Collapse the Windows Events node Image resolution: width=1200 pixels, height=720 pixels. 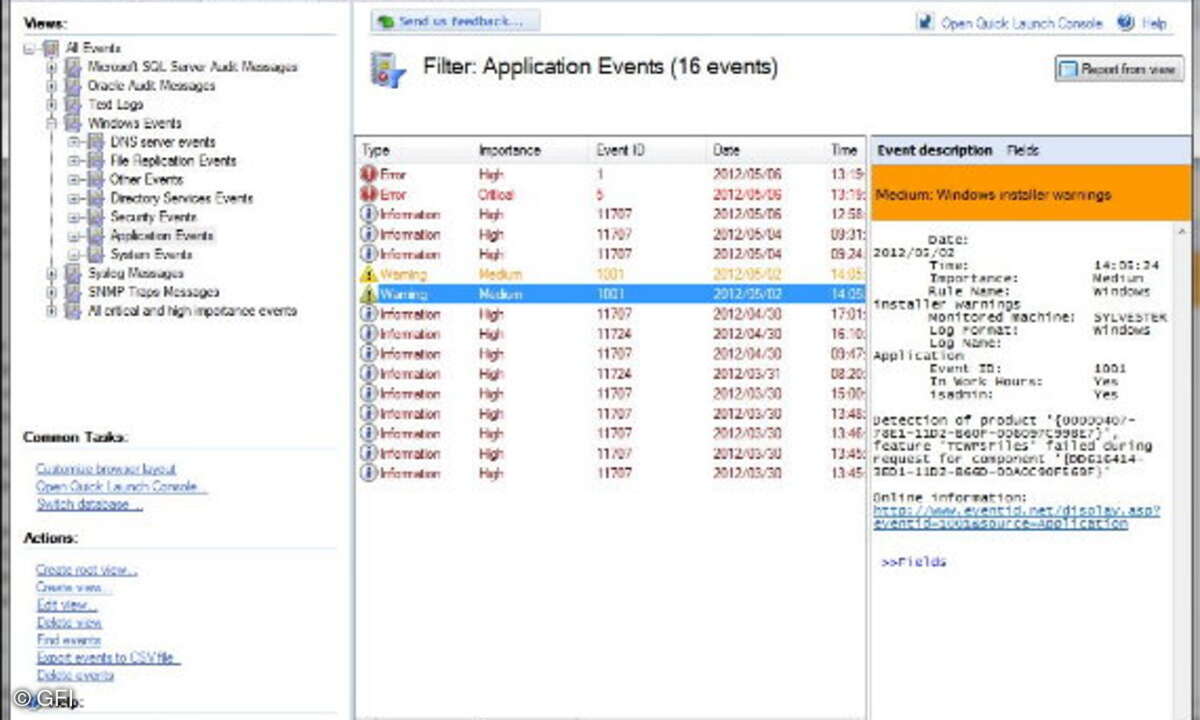pyautogui.click(x=52, y=123)
